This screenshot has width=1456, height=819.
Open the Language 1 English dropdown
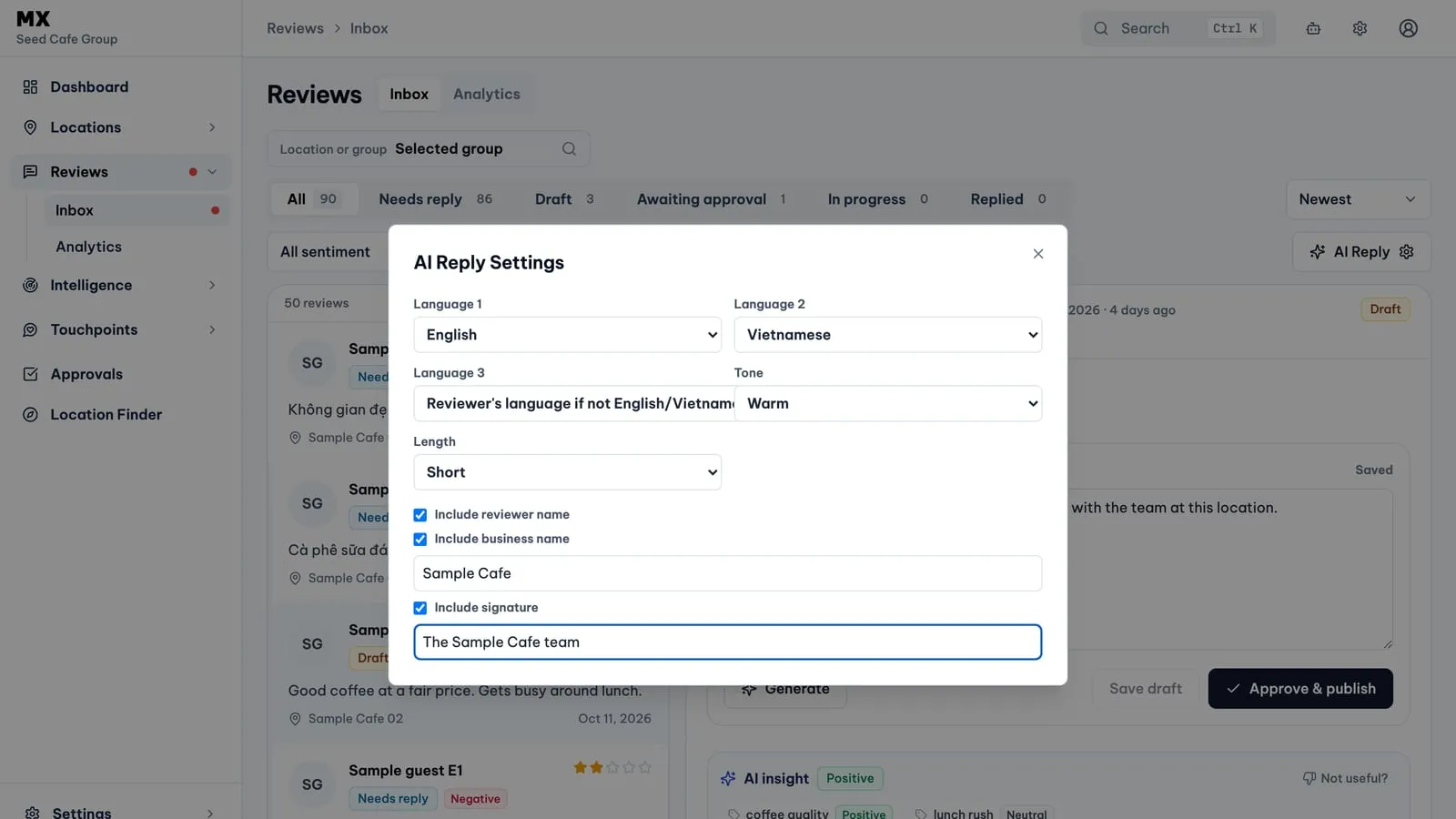tap(568, 335)
